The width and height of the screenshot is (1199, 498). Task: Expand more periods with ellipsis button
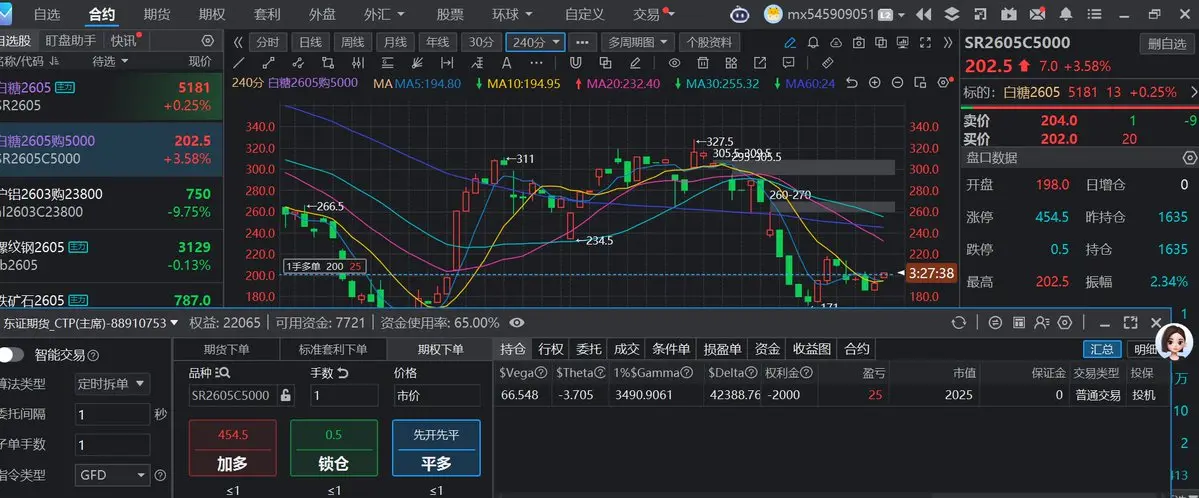583,43
